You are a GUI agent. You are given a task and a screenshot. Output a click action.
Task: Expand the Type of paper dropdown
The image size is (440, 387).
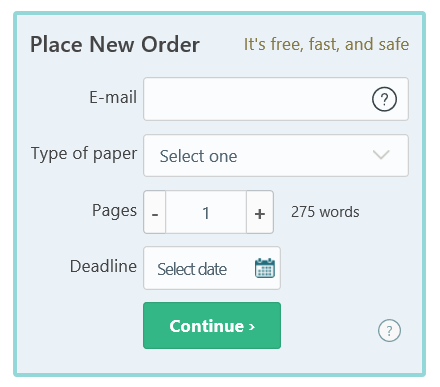(x=276, y=155)
